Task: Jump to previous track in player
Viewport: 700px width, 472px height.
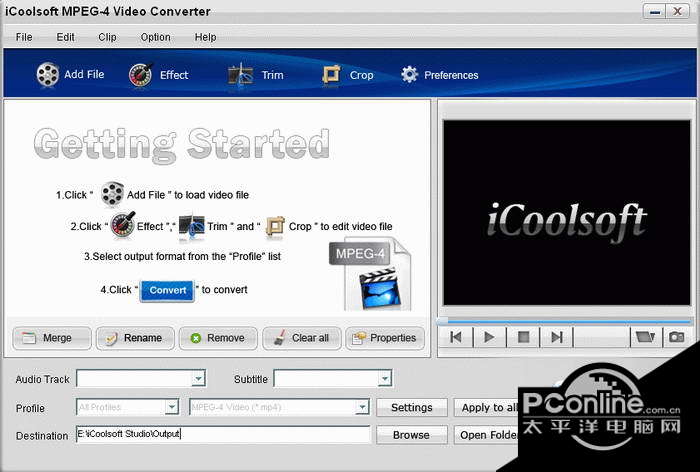Action: coord(456,337)
